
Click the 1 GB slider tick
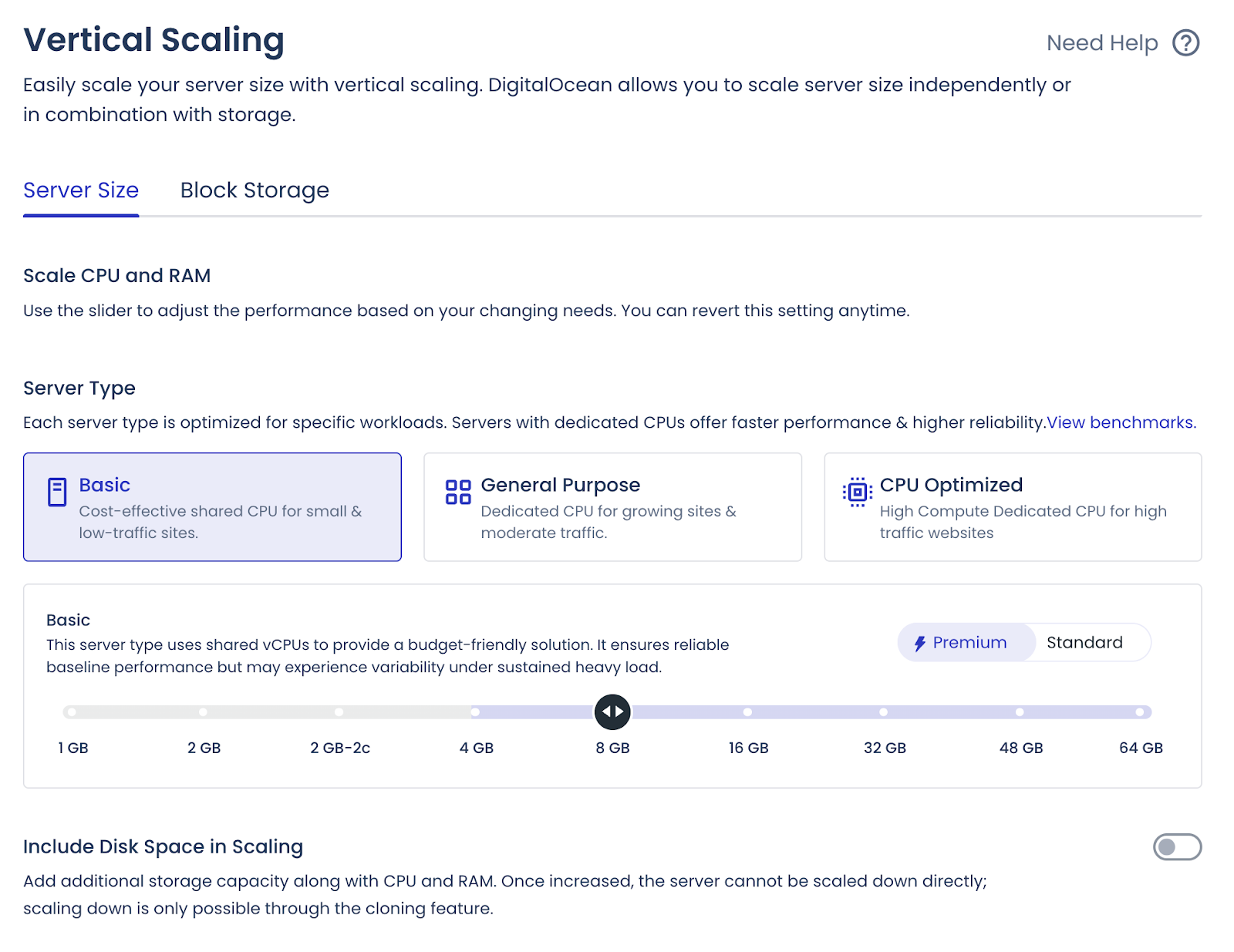click(71, 711)
